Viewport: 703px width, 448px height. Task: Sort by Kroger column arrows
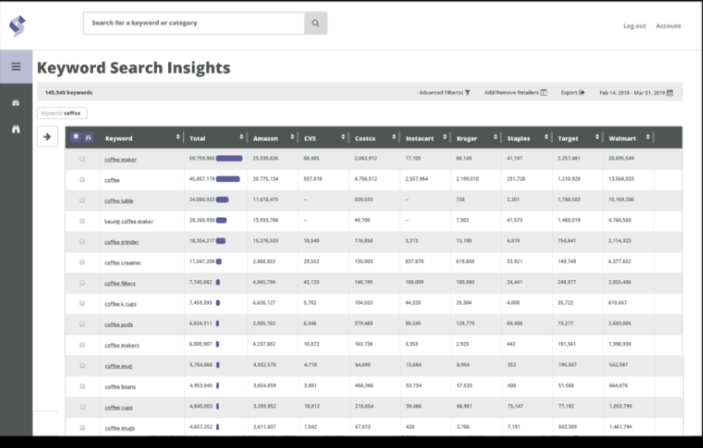(x=495, y=137)
